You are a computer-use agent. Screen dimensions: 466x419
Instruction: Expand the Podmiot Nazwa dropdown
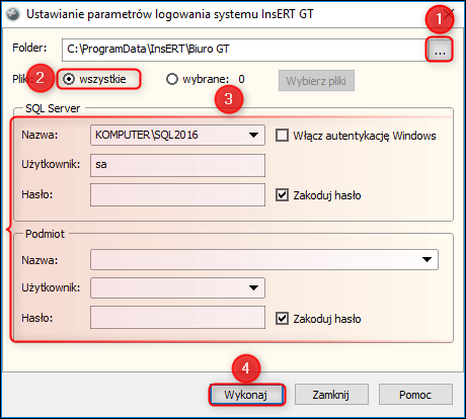(427, 259)
